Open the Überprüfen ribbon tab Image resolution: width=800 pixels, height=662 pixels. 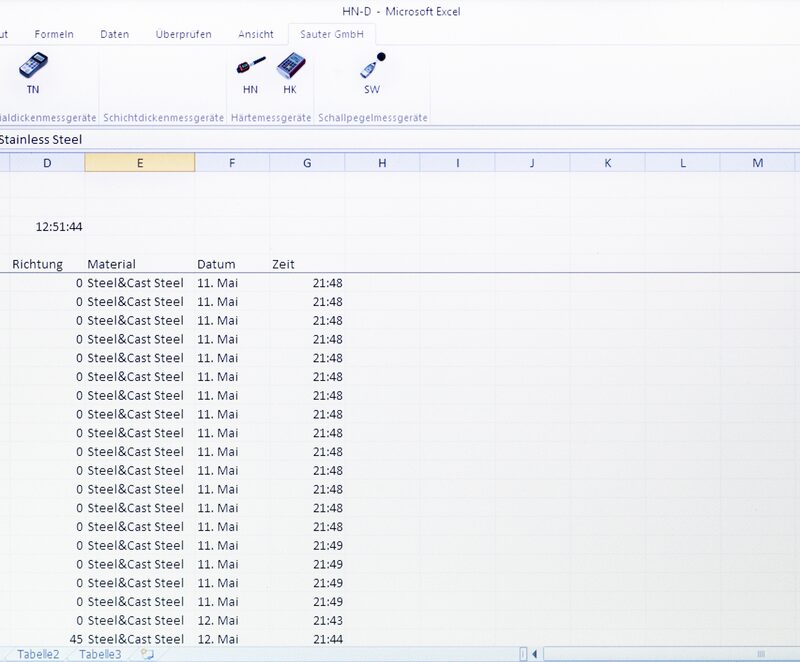182,33
